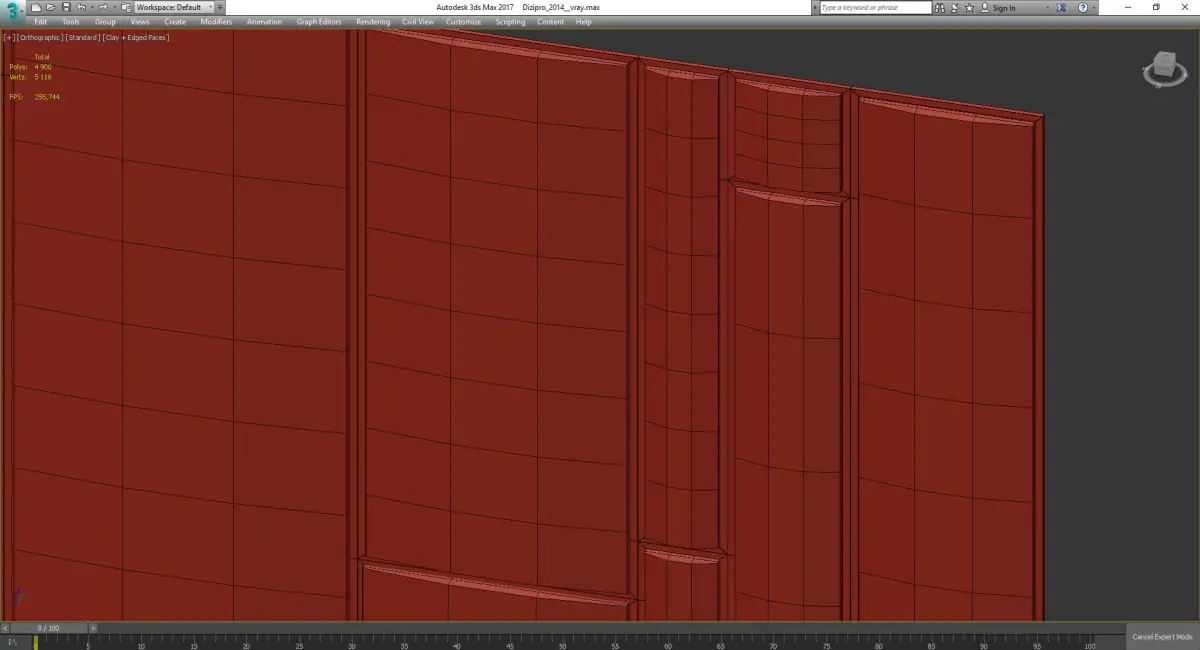The width and height of the screenshot is (1200, 650).
Task: Open the Group menu
Action: pos(105,22)
